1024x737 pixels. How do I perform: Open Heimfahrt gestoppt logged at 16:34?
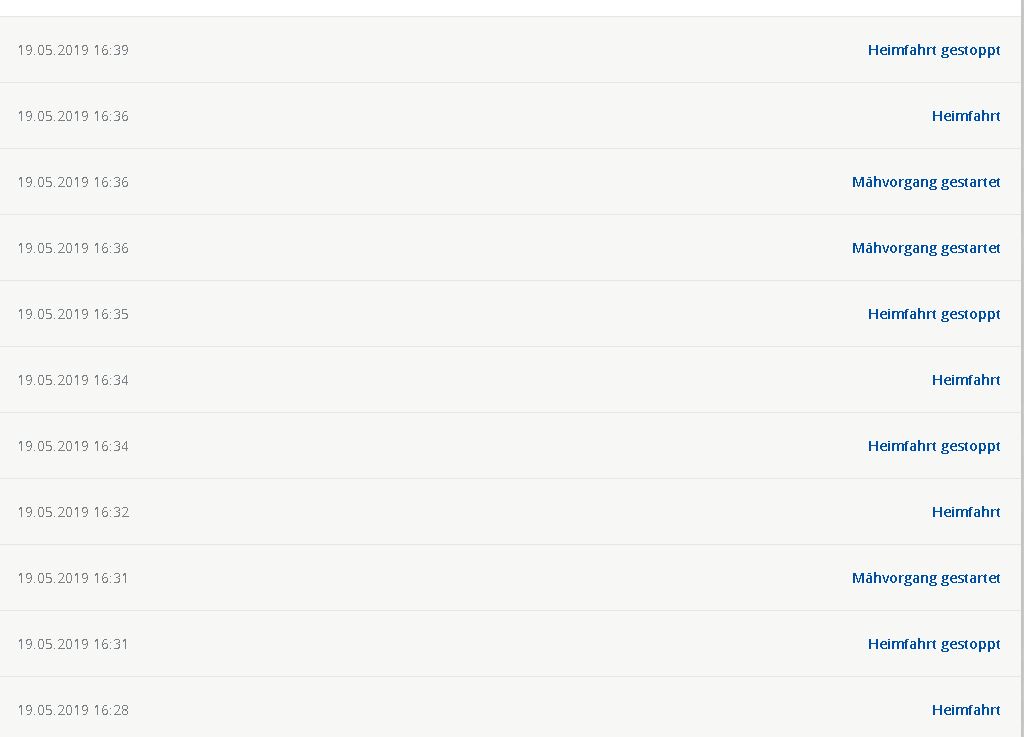(933, 446)
